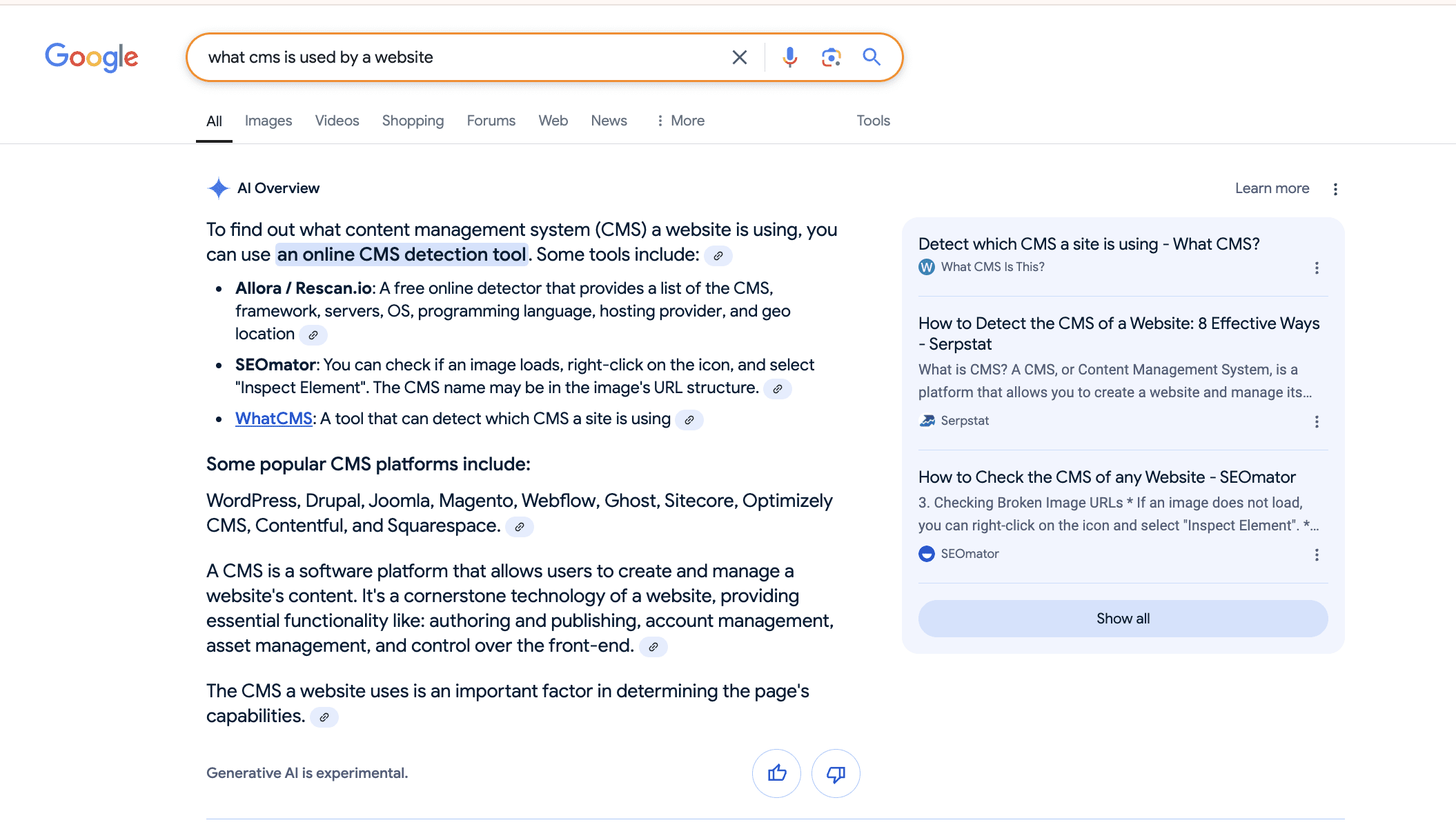Select the Images search tab
Screen dimensions: 1456x829
tap(268, 120)
